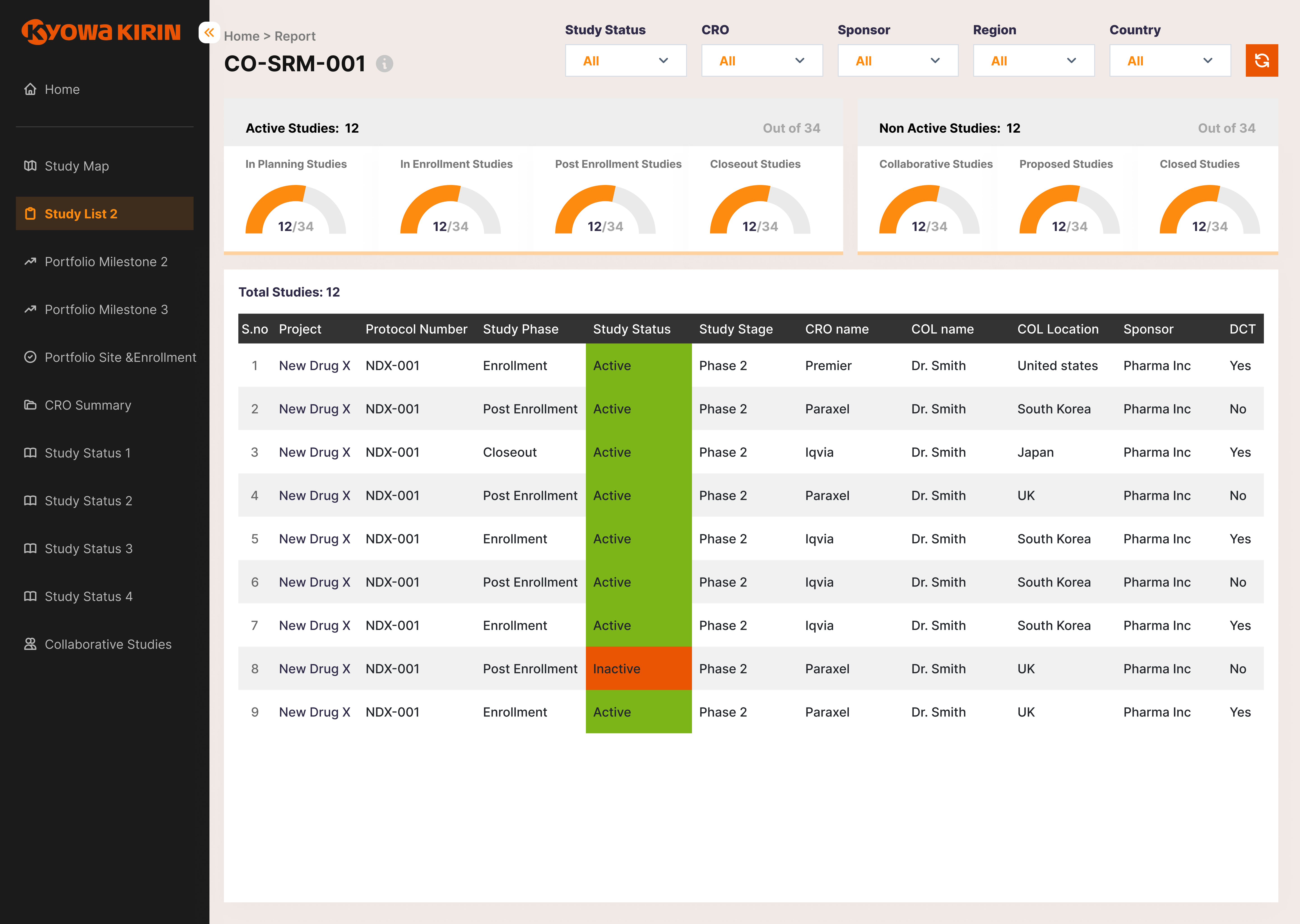Image resolution: width=1300 pixels, height=924 pixels.
Task: Click the Collaborative Studies people icon
Action: pyautogui.click(x=30, y=644)
